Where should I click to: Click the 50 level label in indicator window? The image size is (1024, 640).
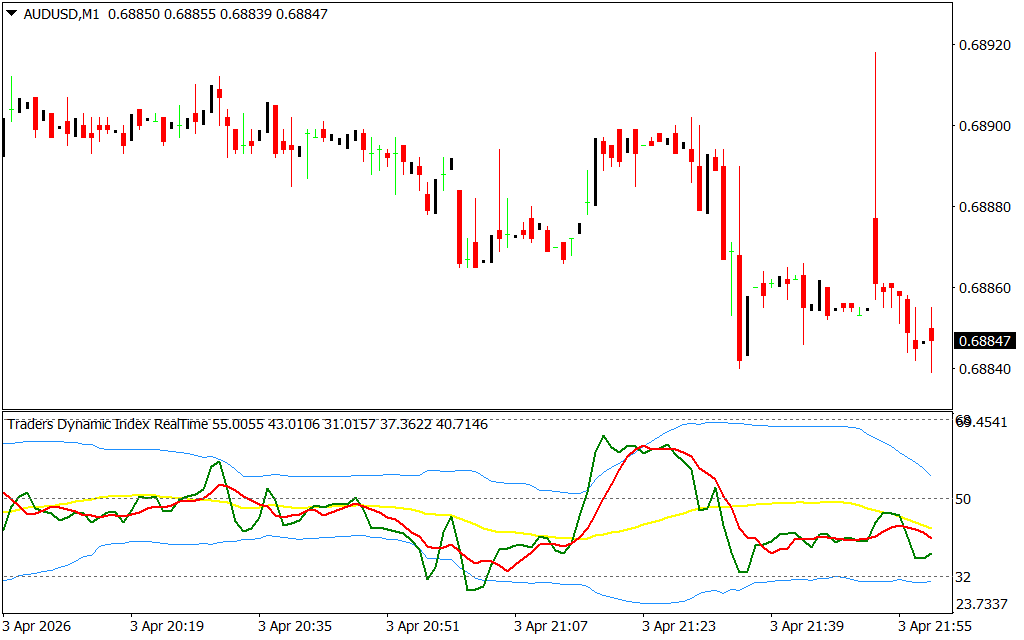pos(962,499)
